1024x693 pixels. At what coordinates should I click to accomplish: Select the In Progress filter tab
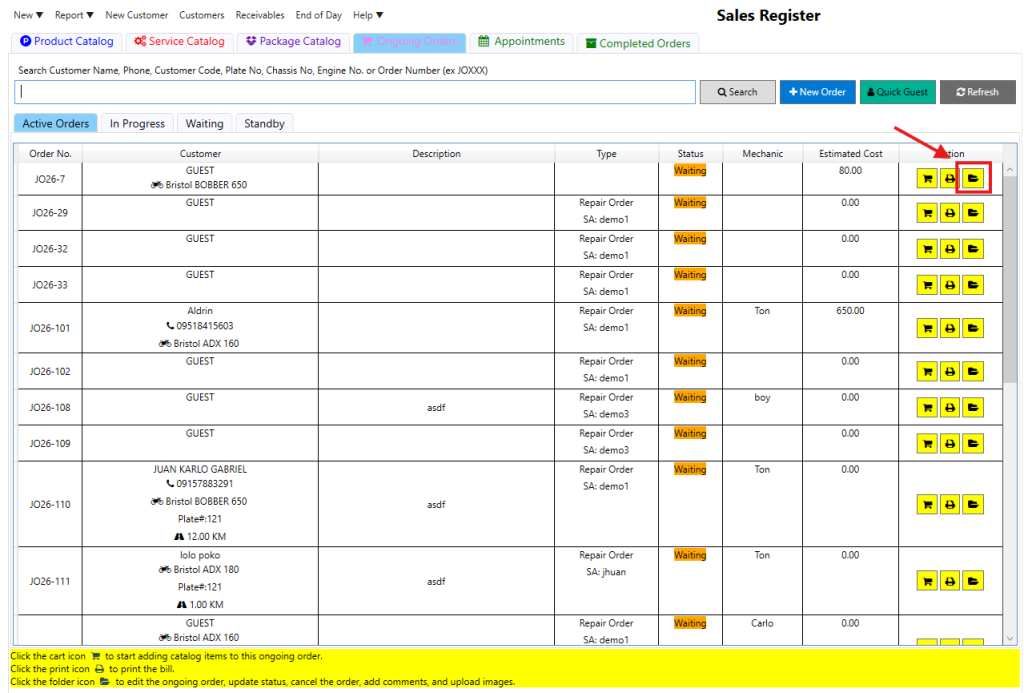click(x=137, y=124)
